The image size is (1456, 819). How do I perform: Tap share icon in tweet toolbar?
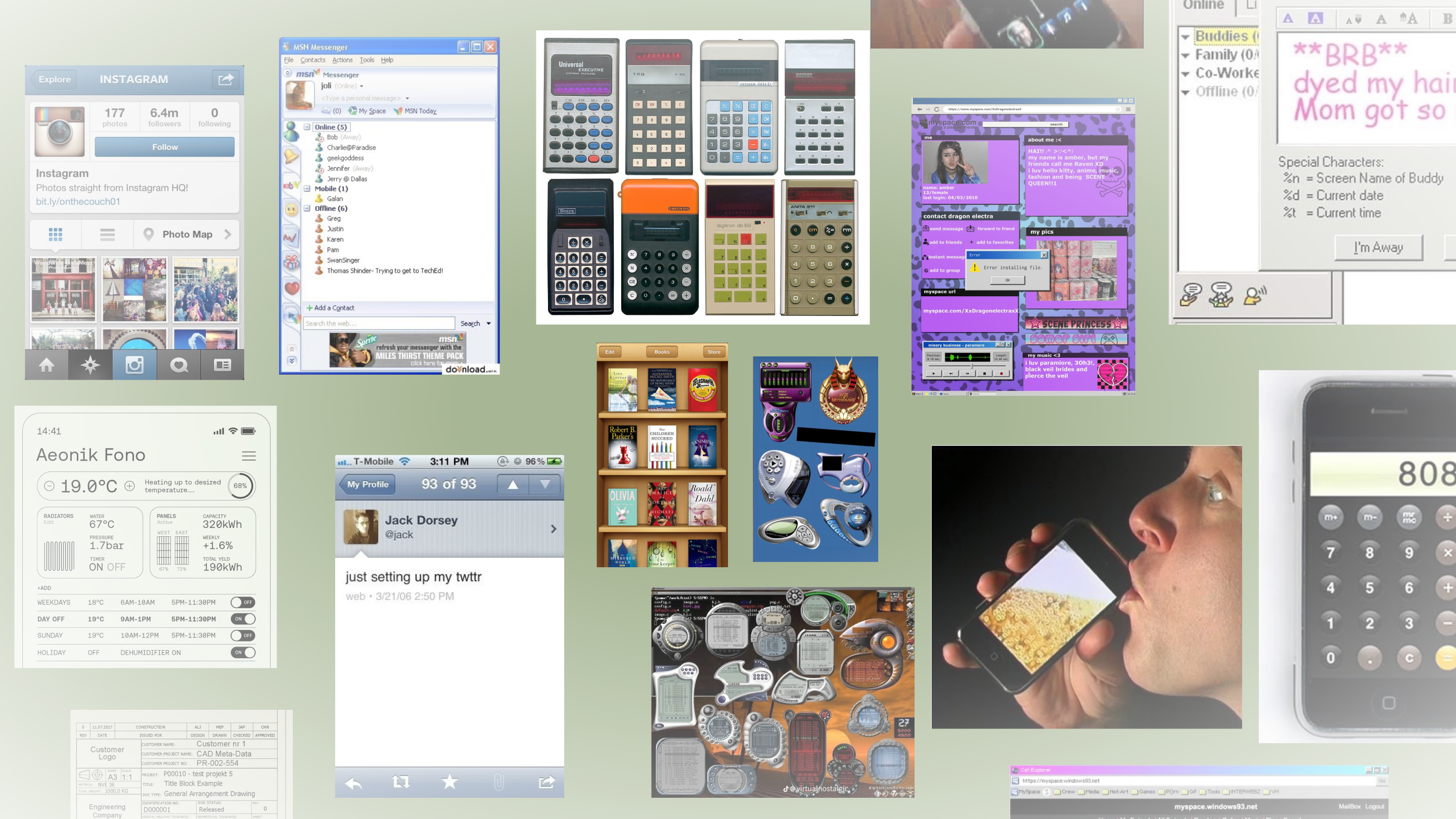547,782
